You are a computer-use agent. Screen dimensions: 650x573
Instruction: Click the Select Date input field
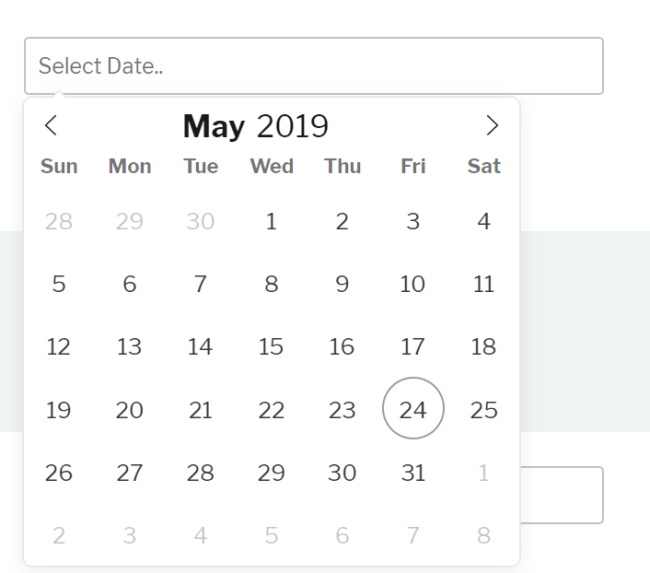[x=313, y=66]
